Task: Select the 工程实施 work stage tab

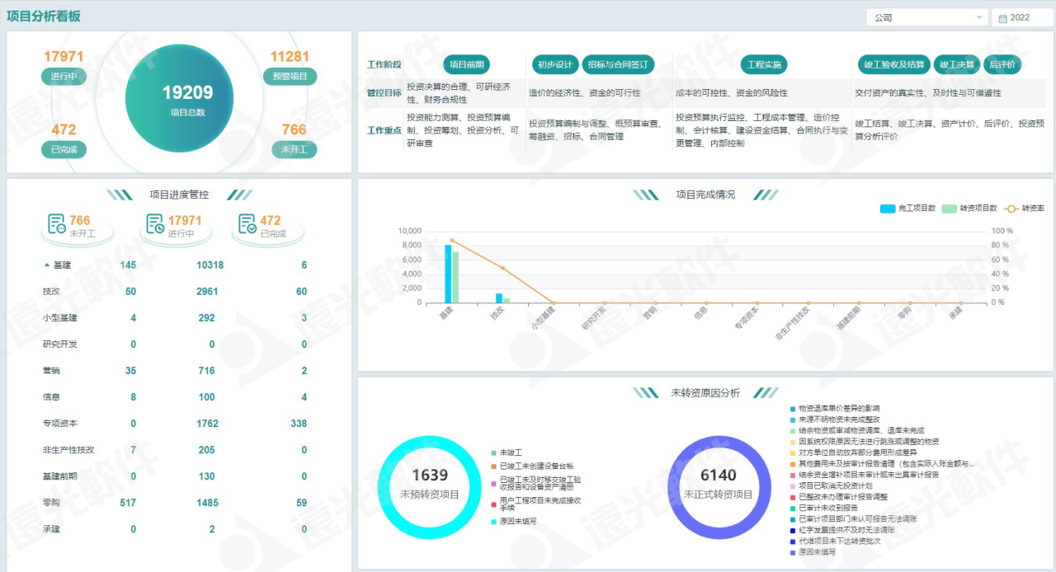Action: pos(764,65)
